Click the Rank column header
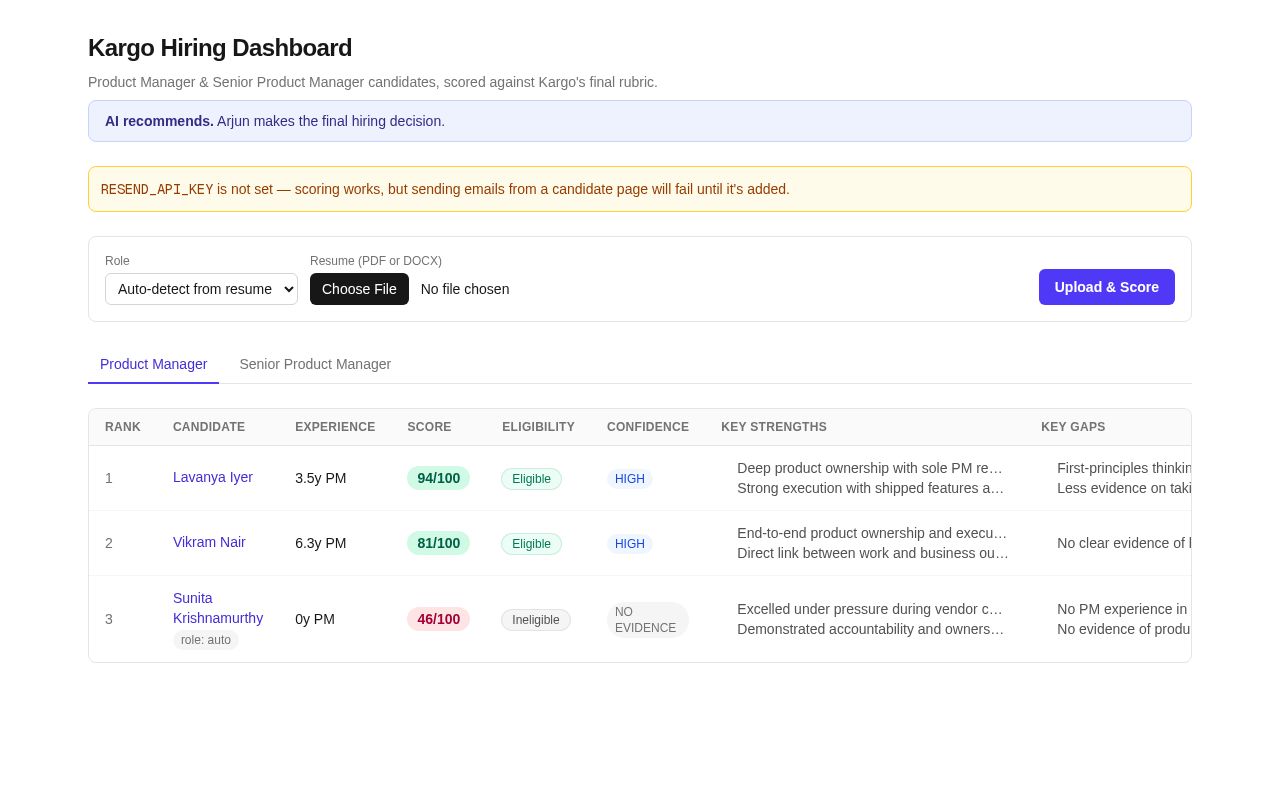 tap(123, 427)
